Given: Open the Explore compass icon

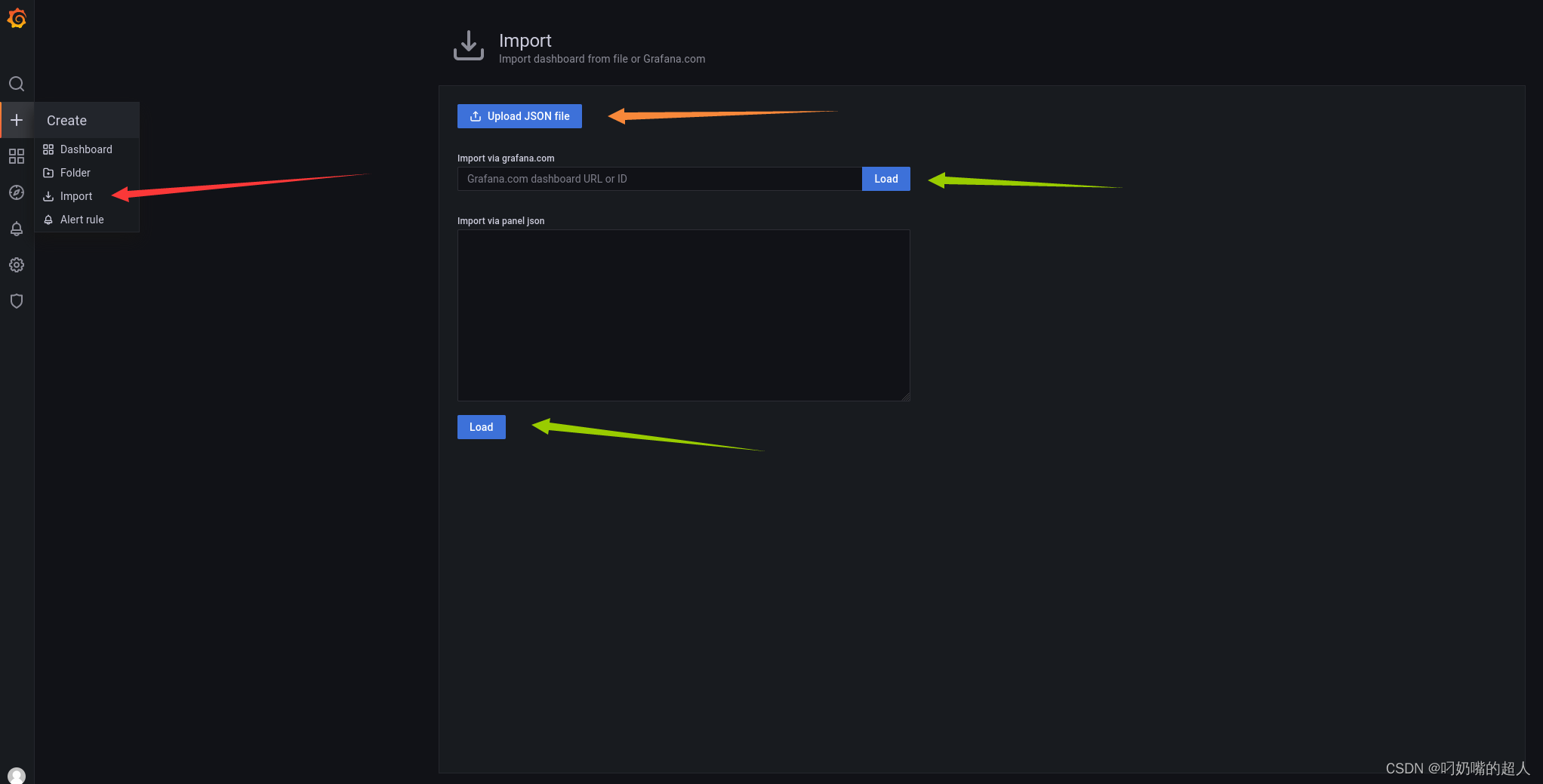Looking at the screenshot, I should coord(17,192).
